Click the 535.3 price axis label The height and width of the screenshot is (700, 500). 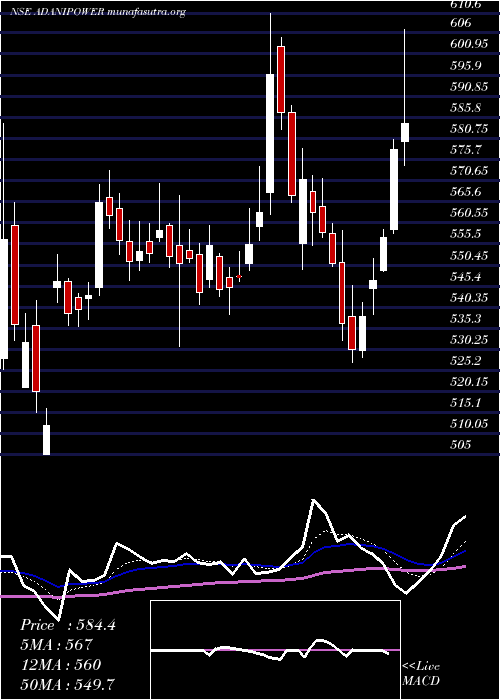coord(466,319)
